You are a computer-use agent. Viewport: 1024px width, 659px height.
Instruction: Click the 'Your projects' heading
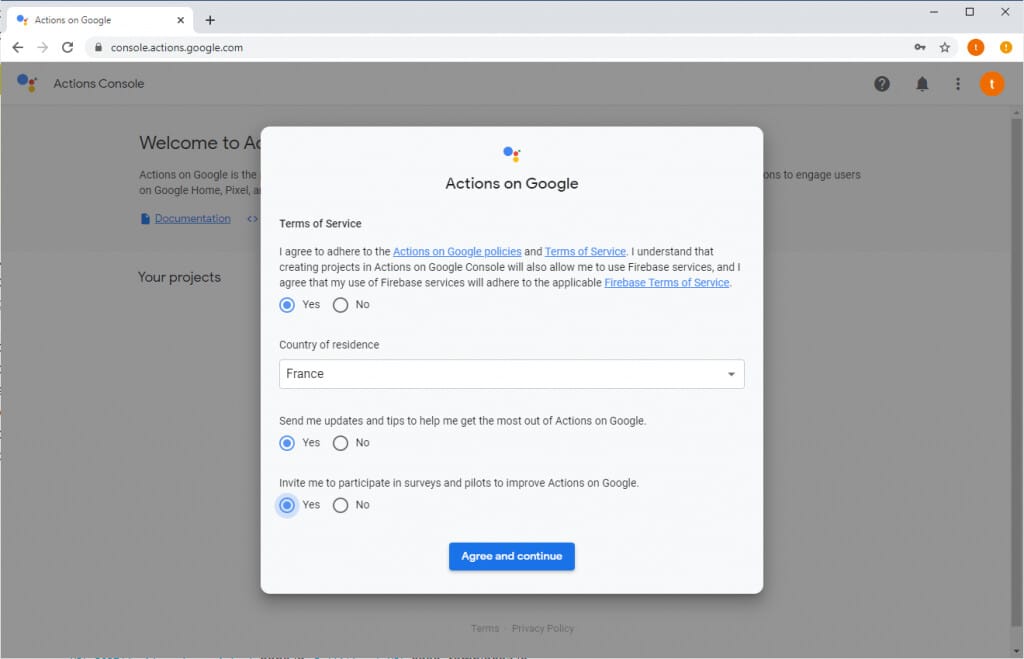[179, 277]
